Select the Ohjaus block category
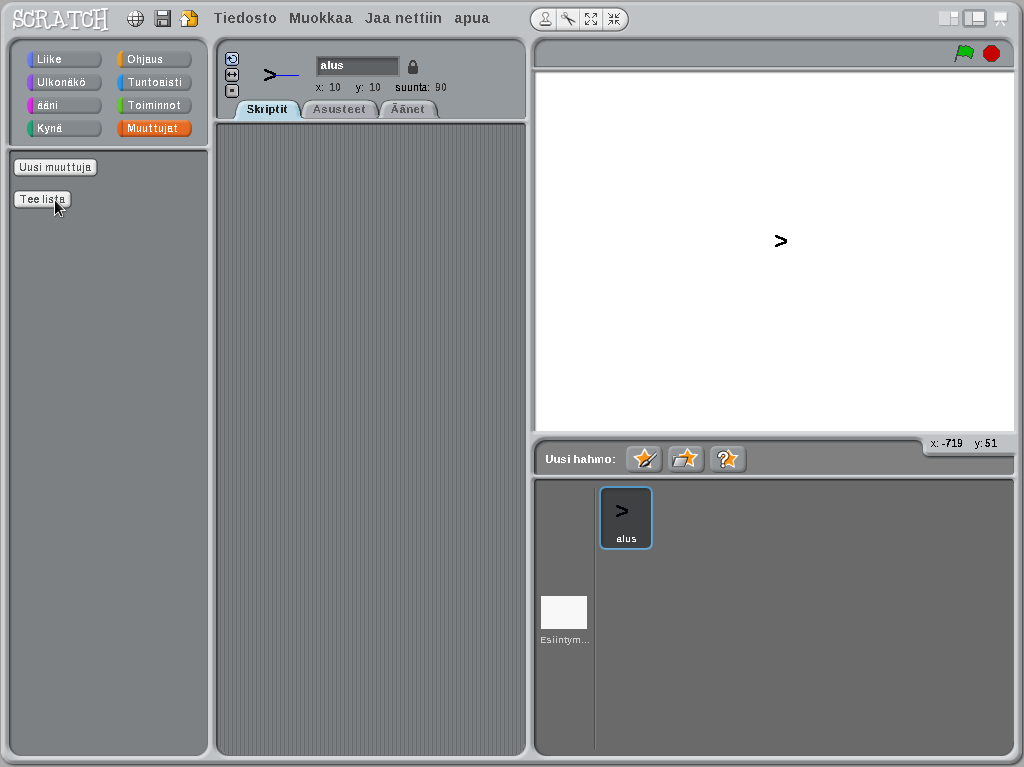Image resolution: width=1024 pixels, height=767 pixels. click(154, 59)
